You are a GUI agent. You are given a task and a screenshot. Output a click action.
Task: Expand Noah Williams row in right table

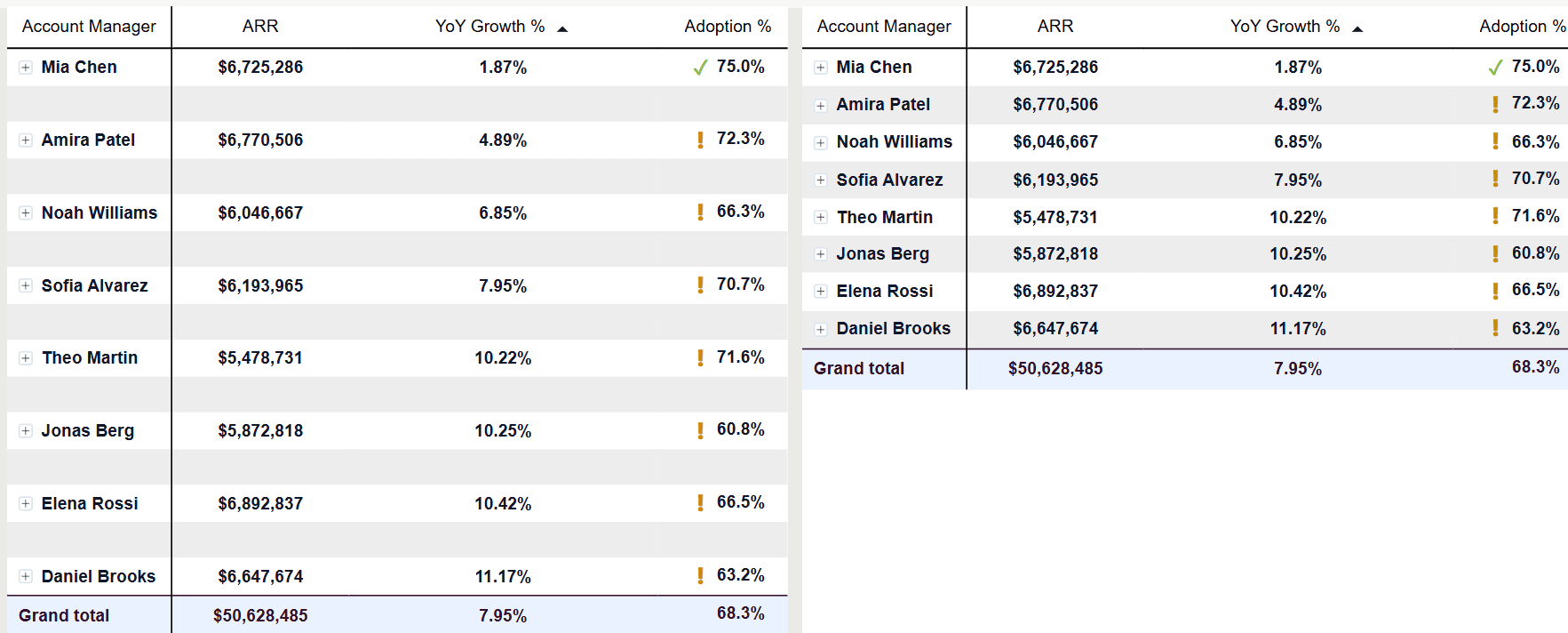[x=821, y=143]
